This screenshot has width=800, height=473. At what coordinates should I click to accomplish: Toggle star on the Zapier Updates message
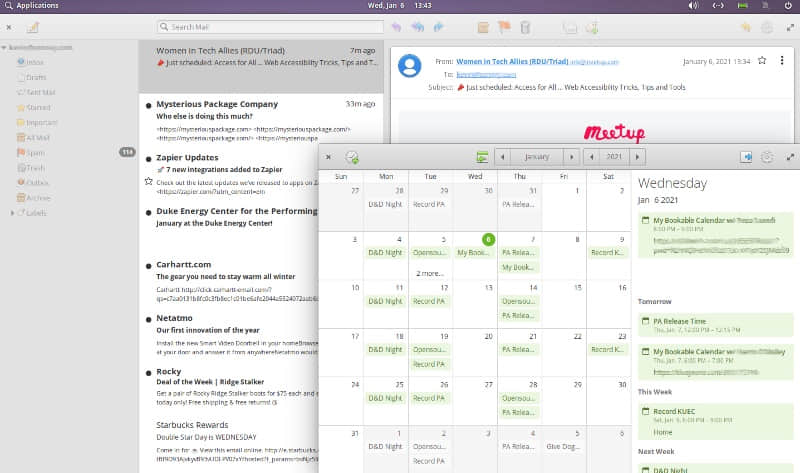(x=149, y=181)
